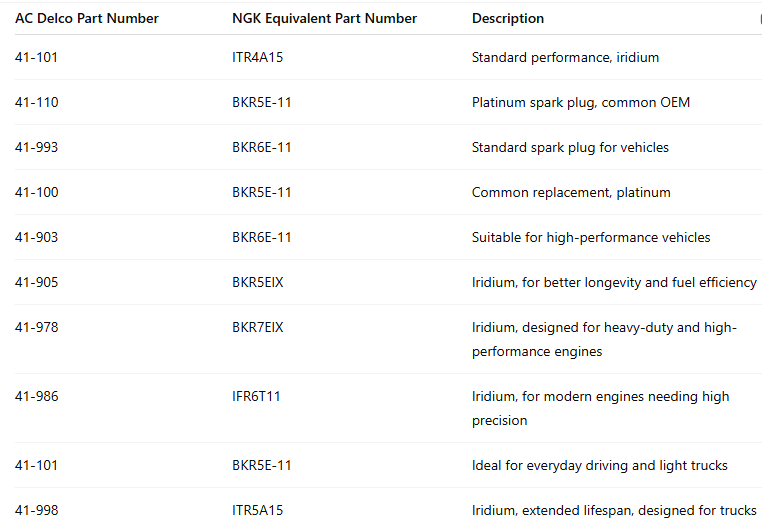Viewport: 762px width, 532px height.
Task: Click the AC Delco Part Number column header
Action: (x=87, y=18)
